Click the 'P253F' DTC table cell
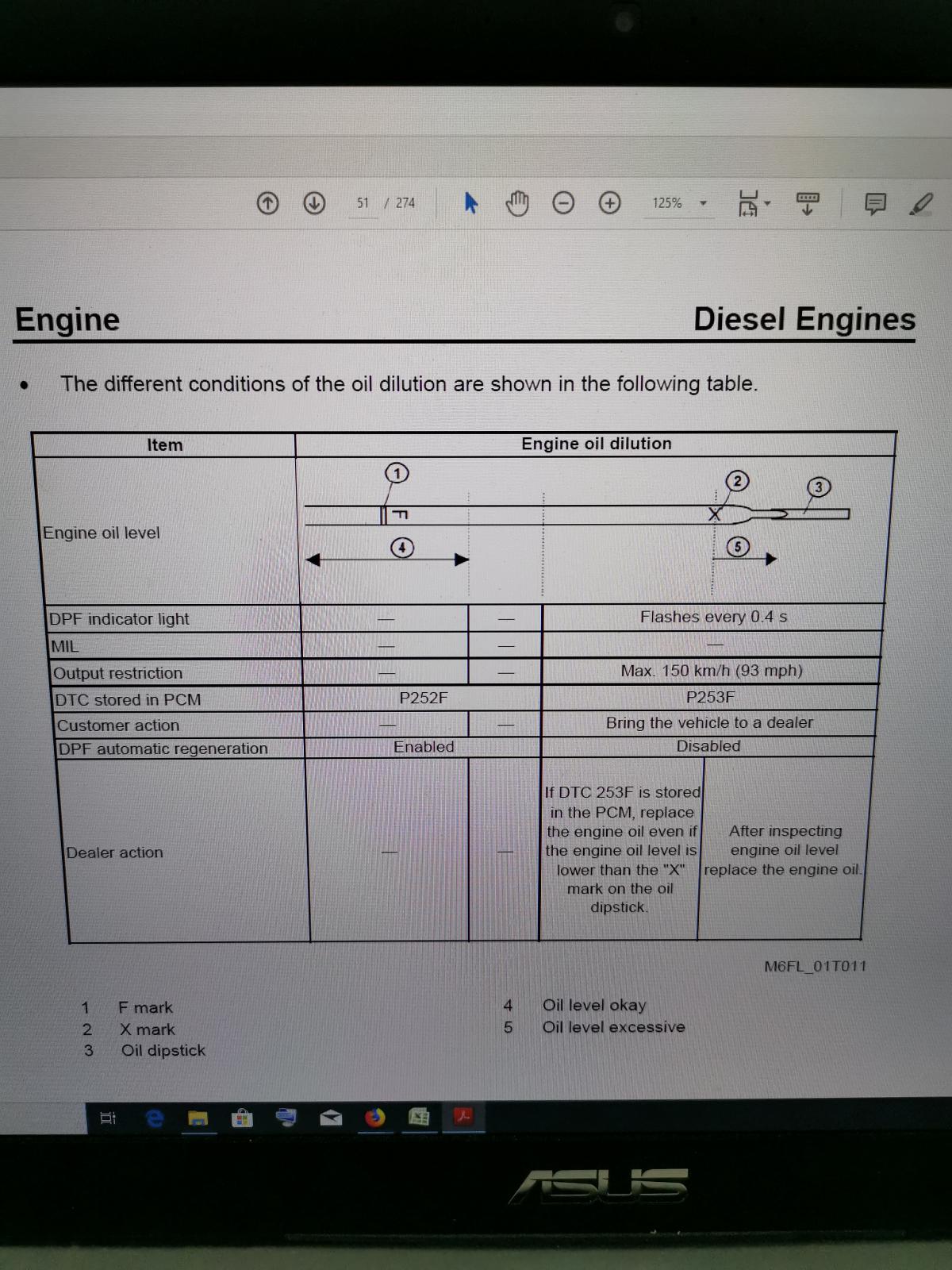 710,697
